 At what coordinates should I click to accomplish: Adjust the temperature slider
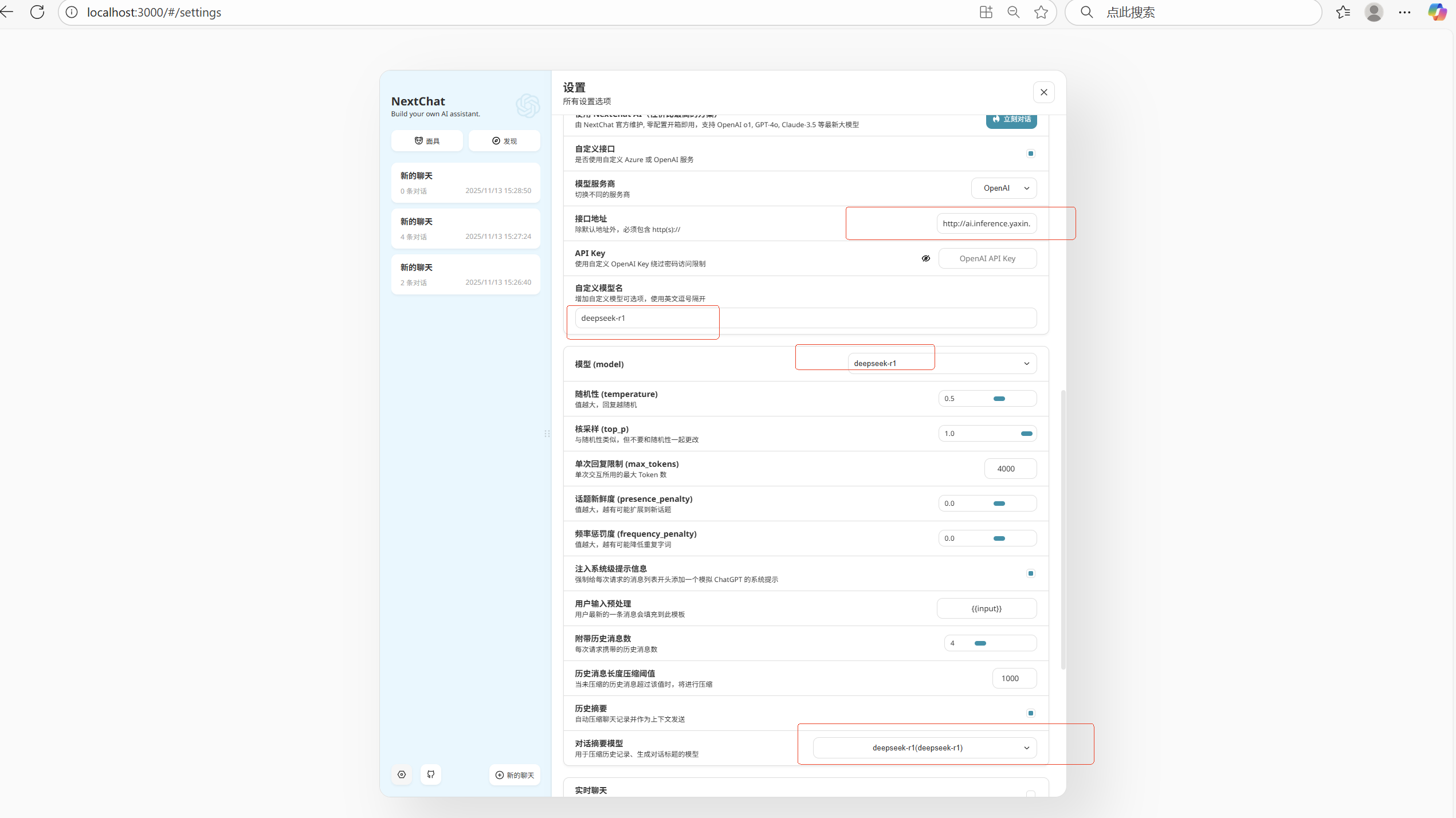(999, 399)
